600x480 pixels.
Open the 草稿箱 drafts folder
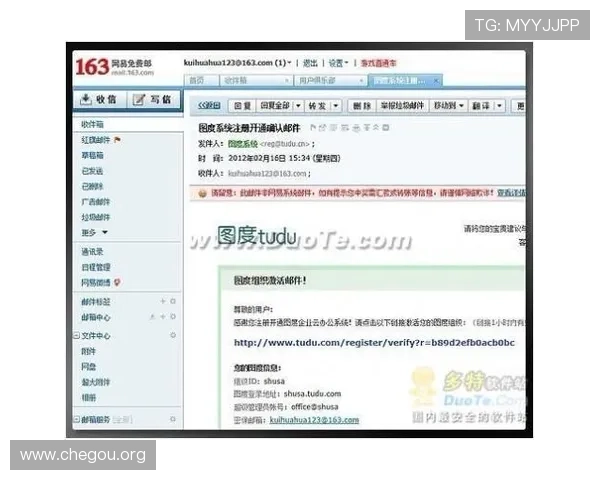(92, 155)
